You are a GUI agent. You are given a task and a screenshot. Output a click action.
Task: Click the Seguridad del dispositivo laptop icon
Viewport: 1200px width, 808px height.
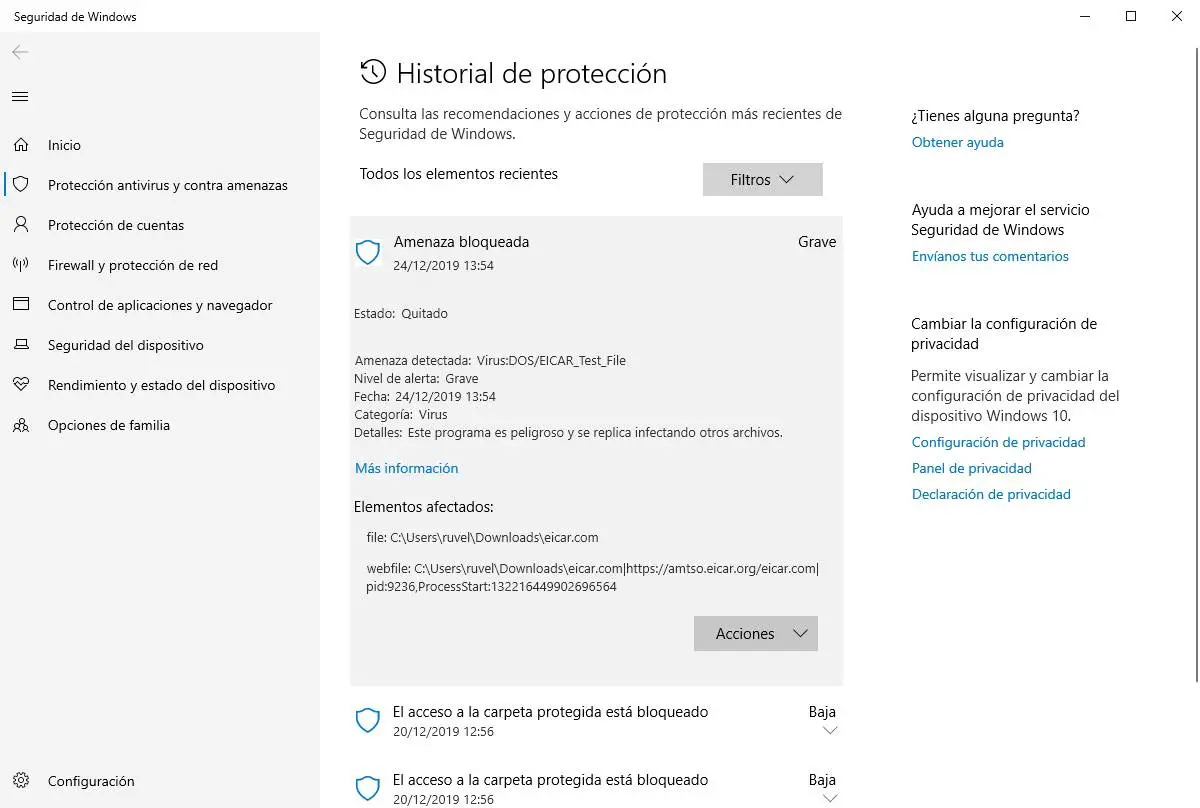(21, 345)
